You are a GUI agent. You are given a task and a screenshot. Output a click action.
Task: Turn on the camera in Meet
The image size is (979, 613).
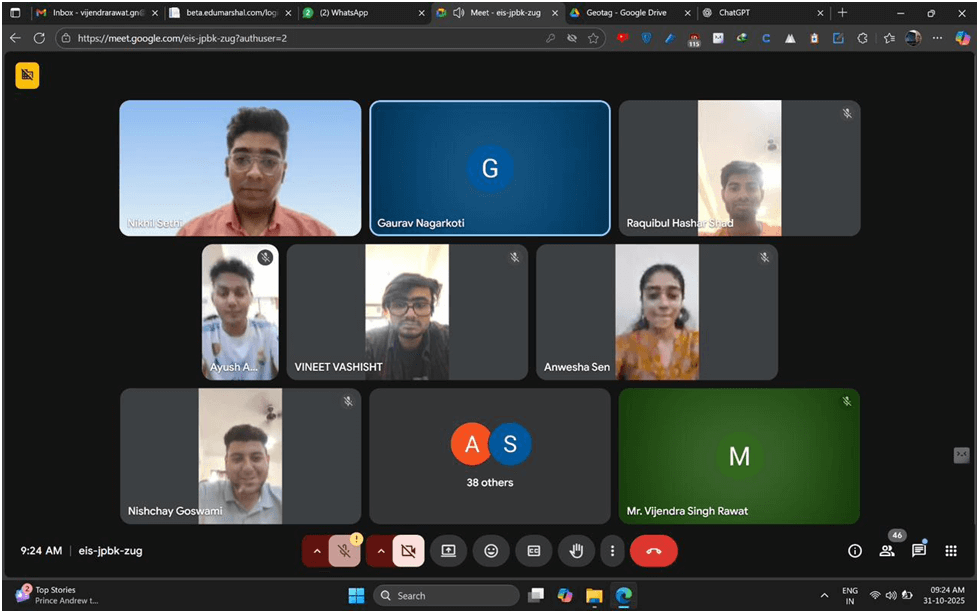[x=408, y=551]
